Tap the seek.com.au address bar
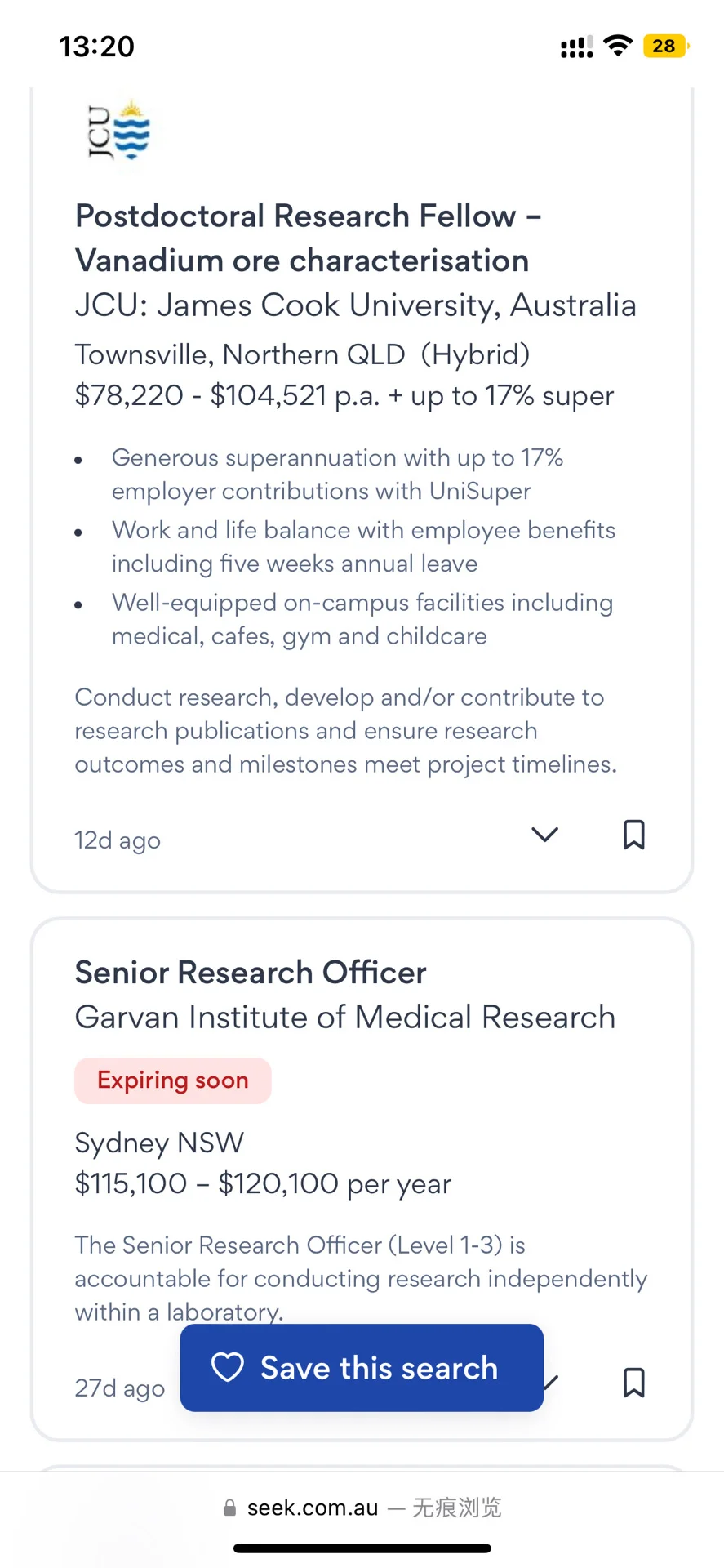Viewport: 724px width, 1568px height. click(x=362, y=1508)
